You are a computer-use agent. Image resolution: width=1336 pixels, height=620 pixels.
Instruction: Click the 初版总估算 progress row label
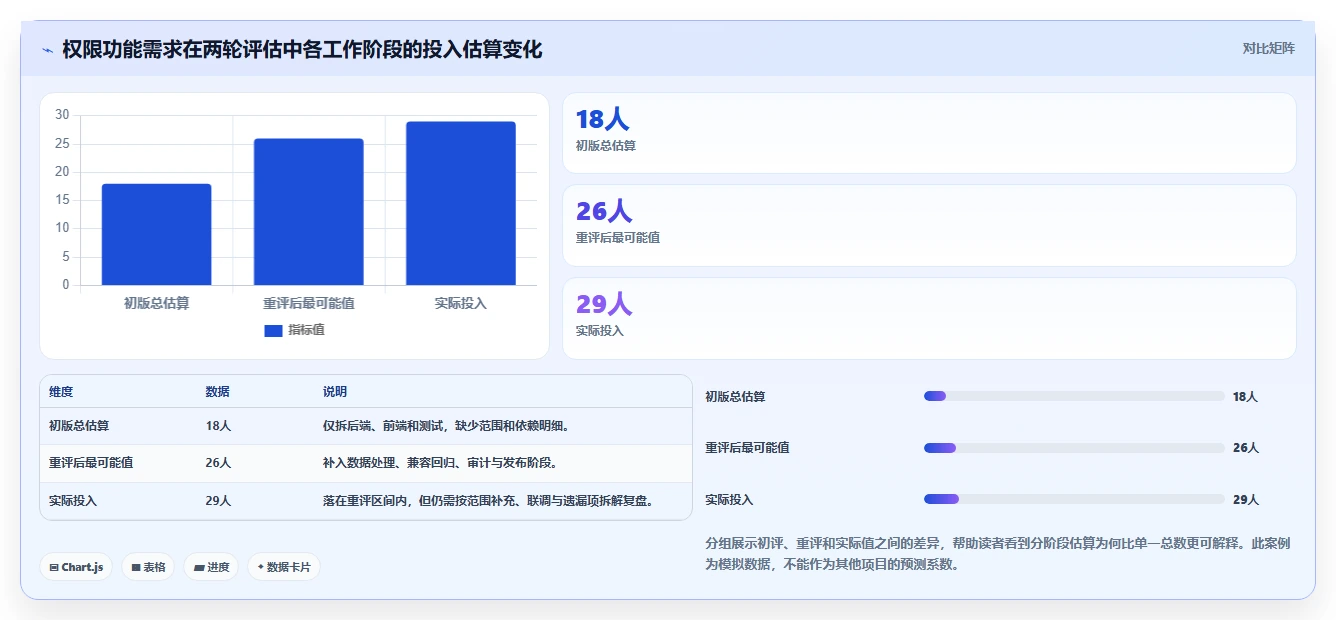pos(735,397)
